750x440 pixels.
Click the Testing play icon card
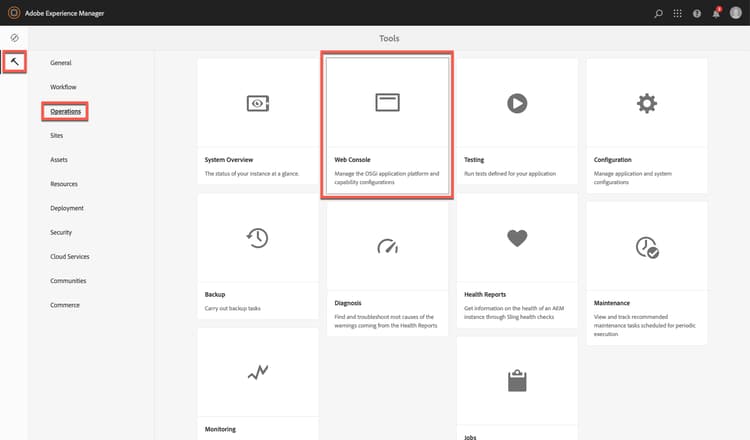[517, 121]
